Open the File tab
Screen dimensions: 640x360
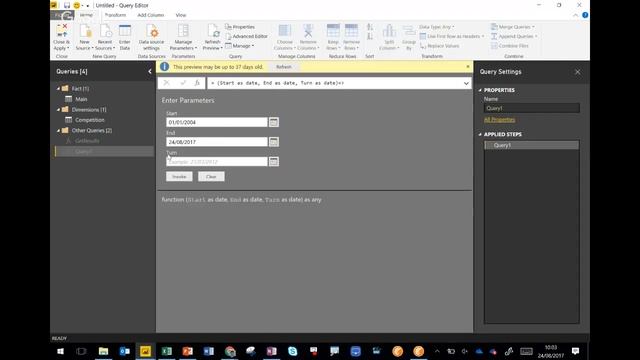[62, 16]
